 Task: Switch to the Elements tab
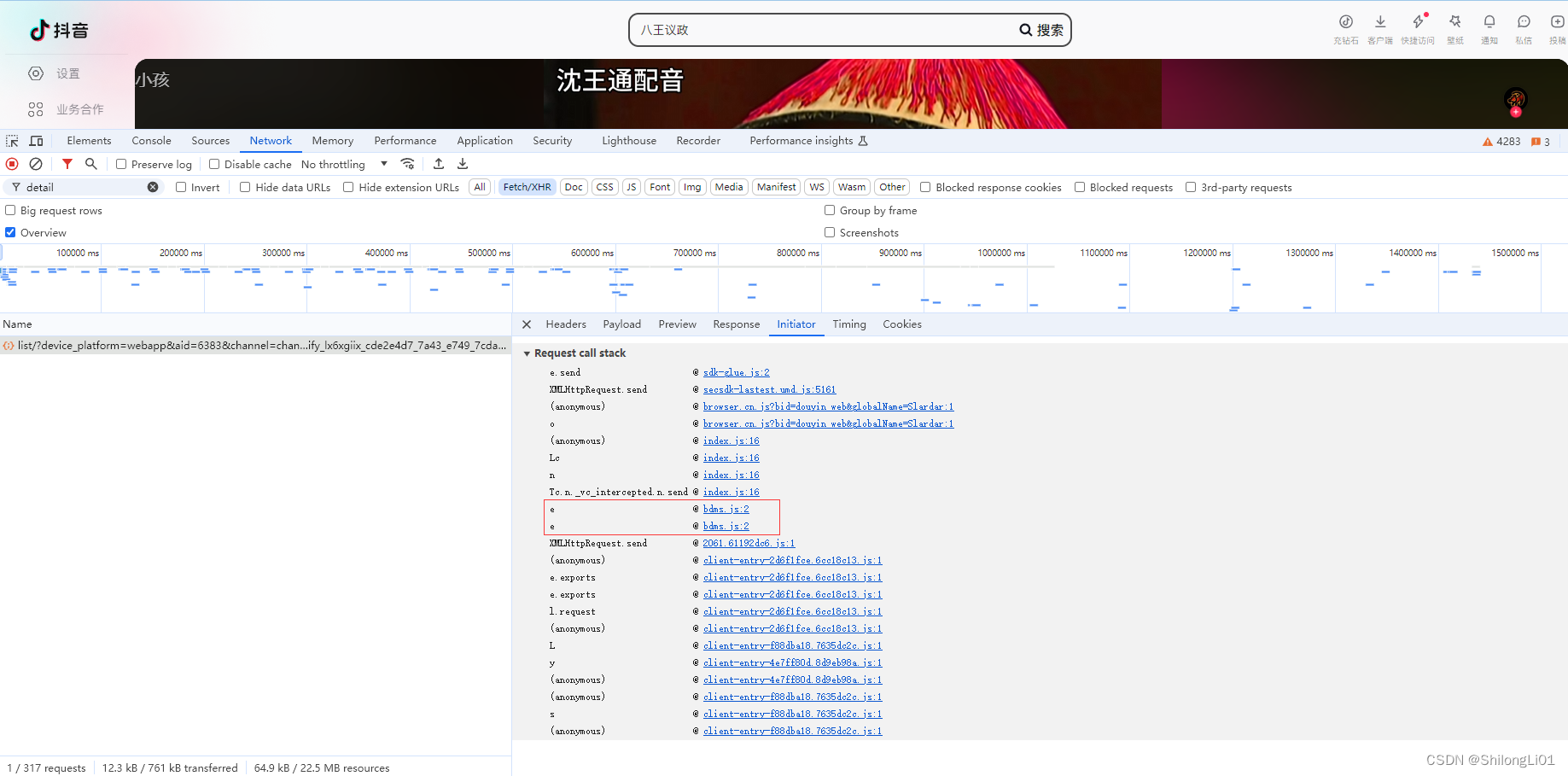[x=89, y=141]
